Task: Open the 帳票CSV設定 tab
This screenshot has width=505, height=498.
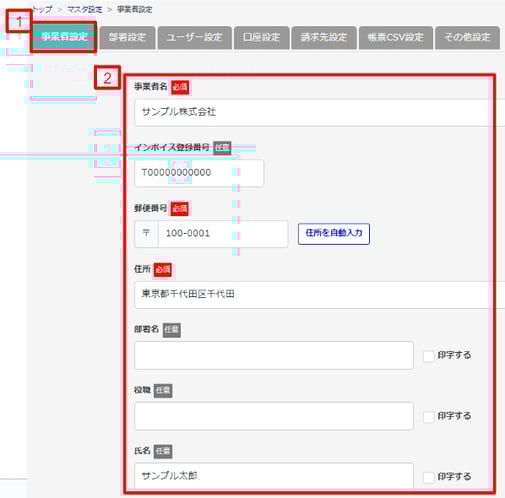Action: (x=396, y=37)
